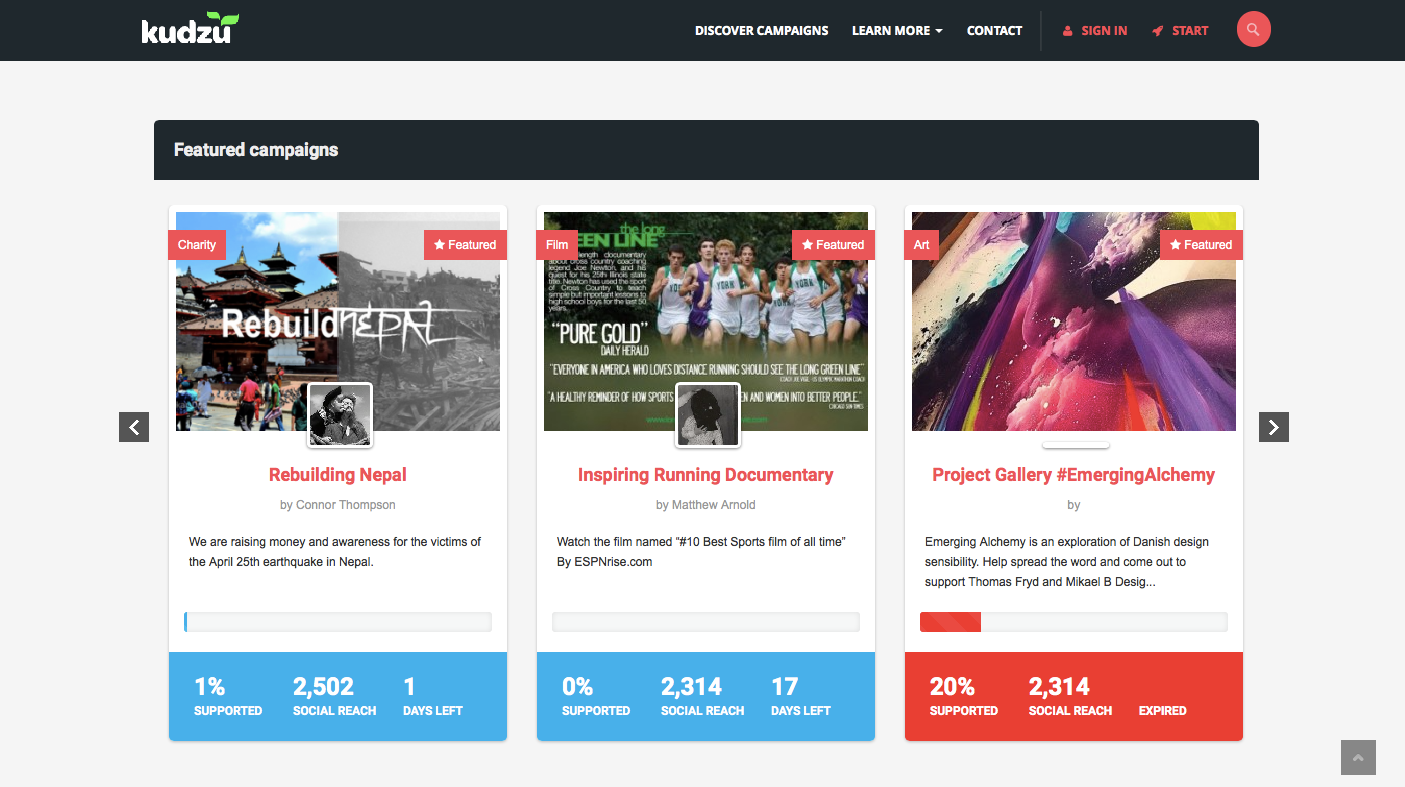This screenshot has width=1405, height=787.
Task: Click the Sign In person icon
Action: [x=1068, y=31]
